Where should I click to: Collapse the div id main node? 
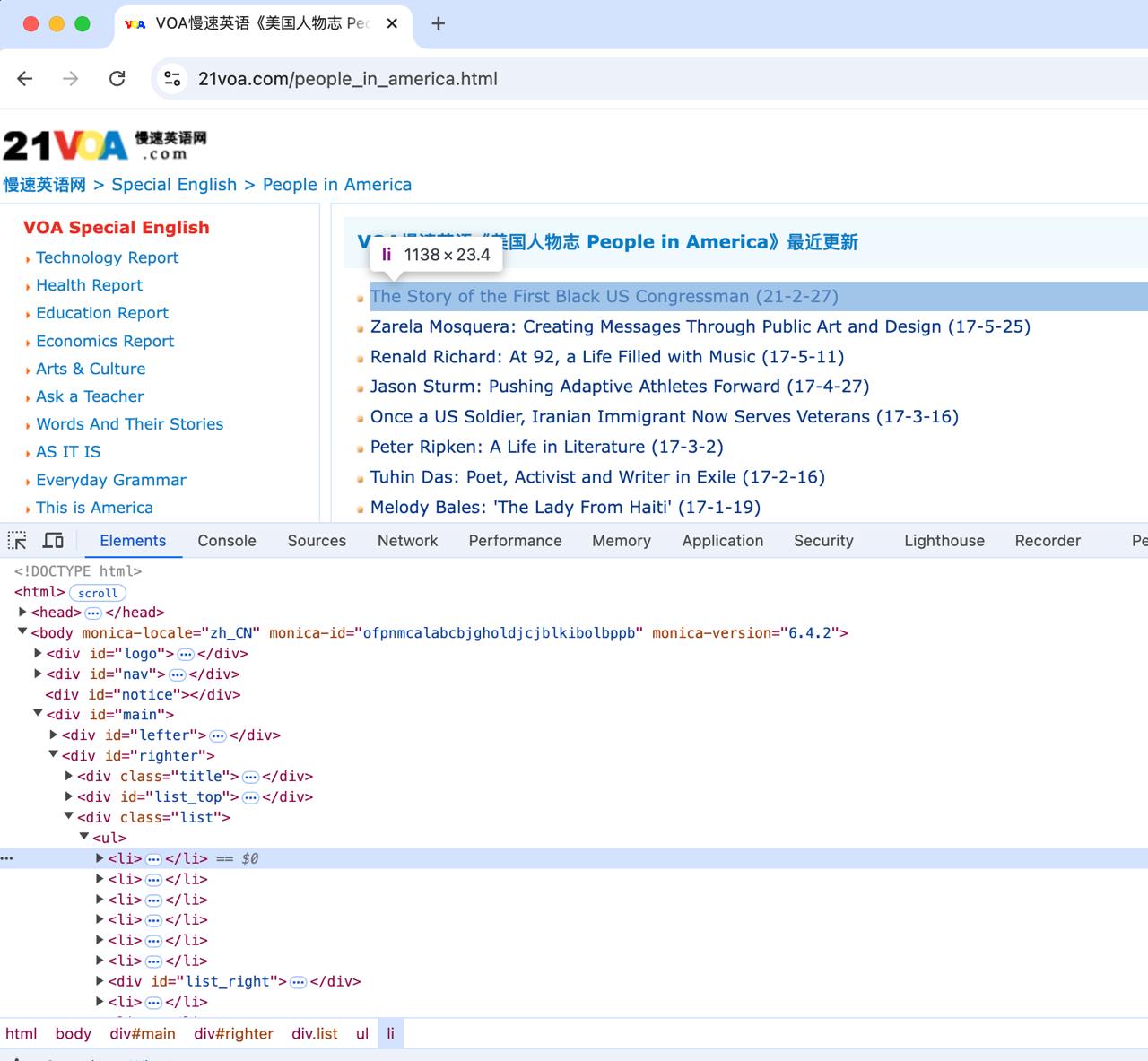pyautogui.click(x=38, y=714)
